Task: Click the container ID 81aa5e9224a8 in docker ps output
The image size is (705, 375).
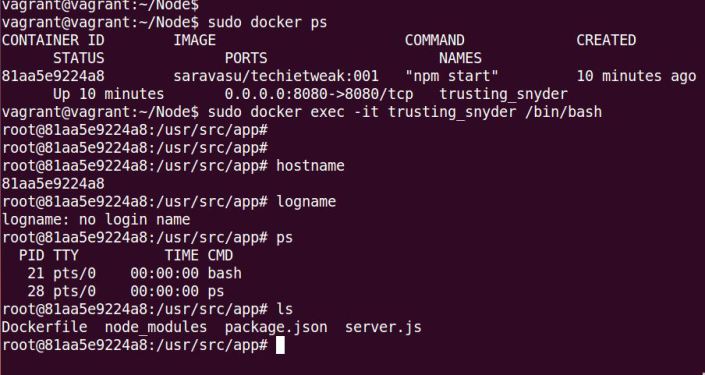Action: pos(53,76)
